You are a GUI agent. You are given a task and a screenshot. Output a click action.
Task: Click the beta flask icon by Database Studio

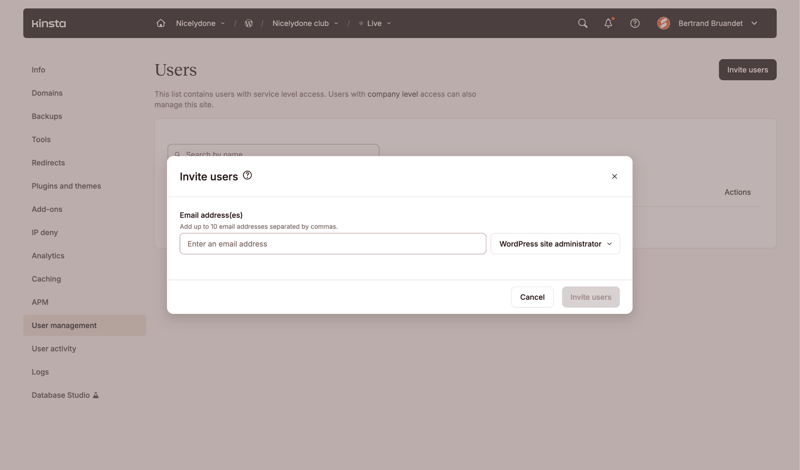pyautogui.click(x=95, y=395)
